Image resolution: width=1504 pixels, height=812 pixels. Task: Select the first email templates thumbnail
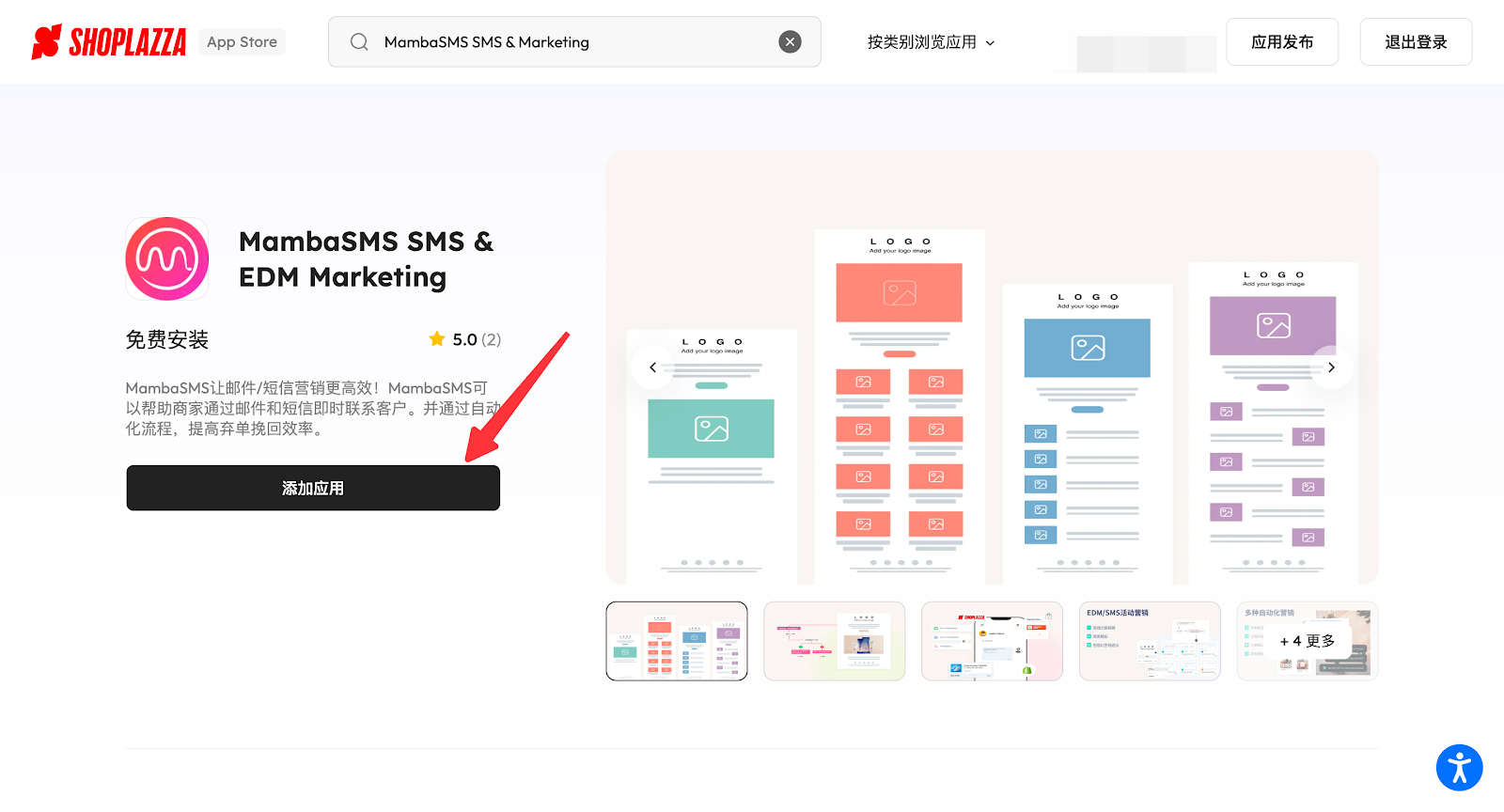677,641
